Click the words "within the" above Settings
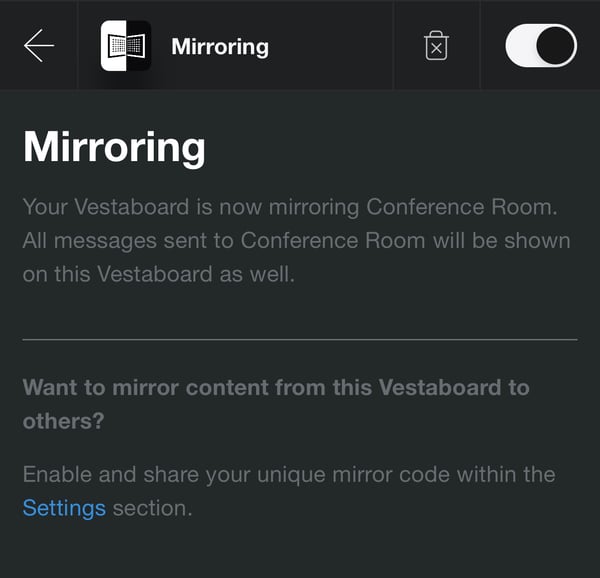600x578 pixels. coord(506,474)
